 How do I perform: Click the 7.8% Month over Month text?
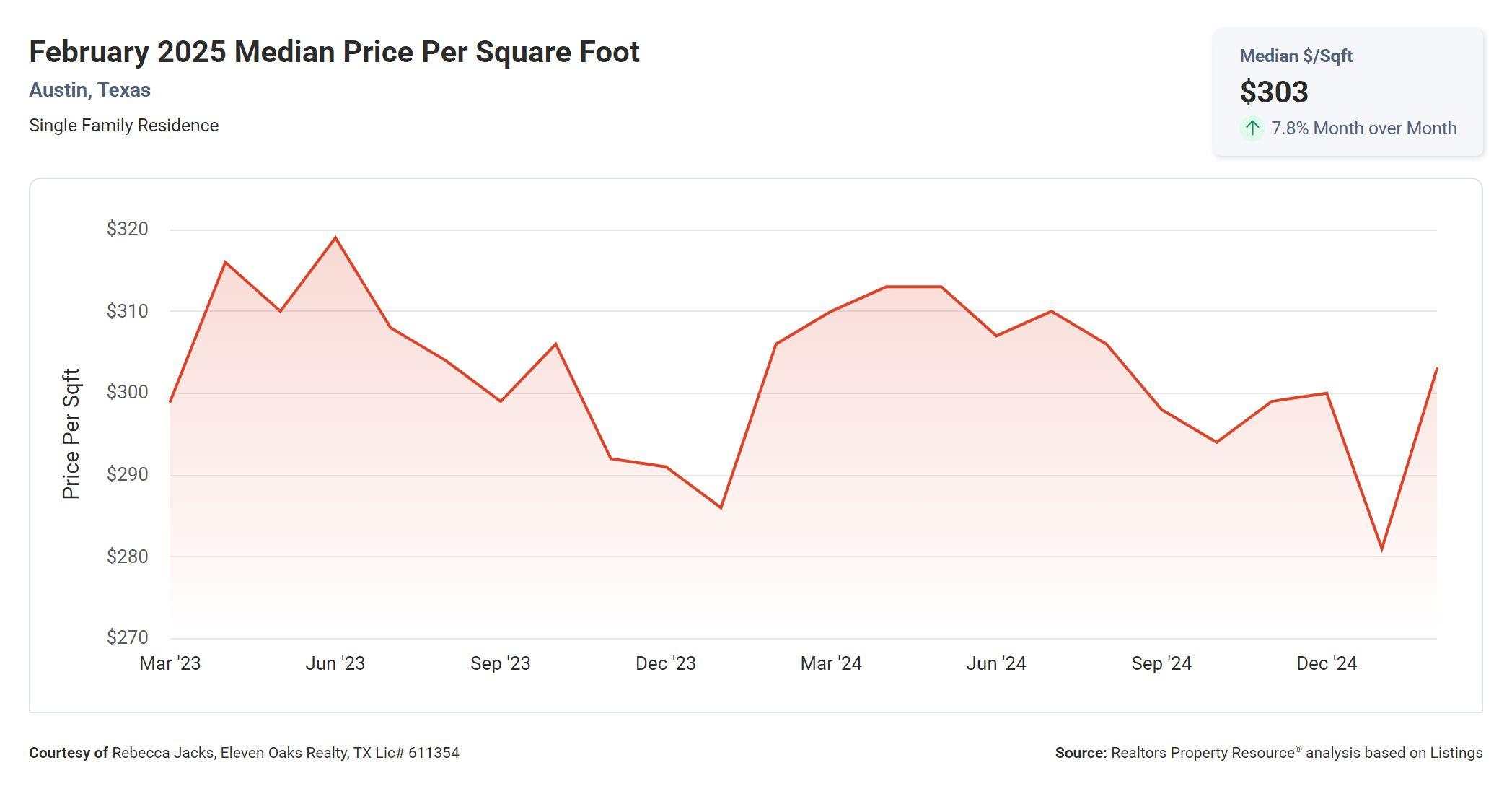tap(1363, 128)
